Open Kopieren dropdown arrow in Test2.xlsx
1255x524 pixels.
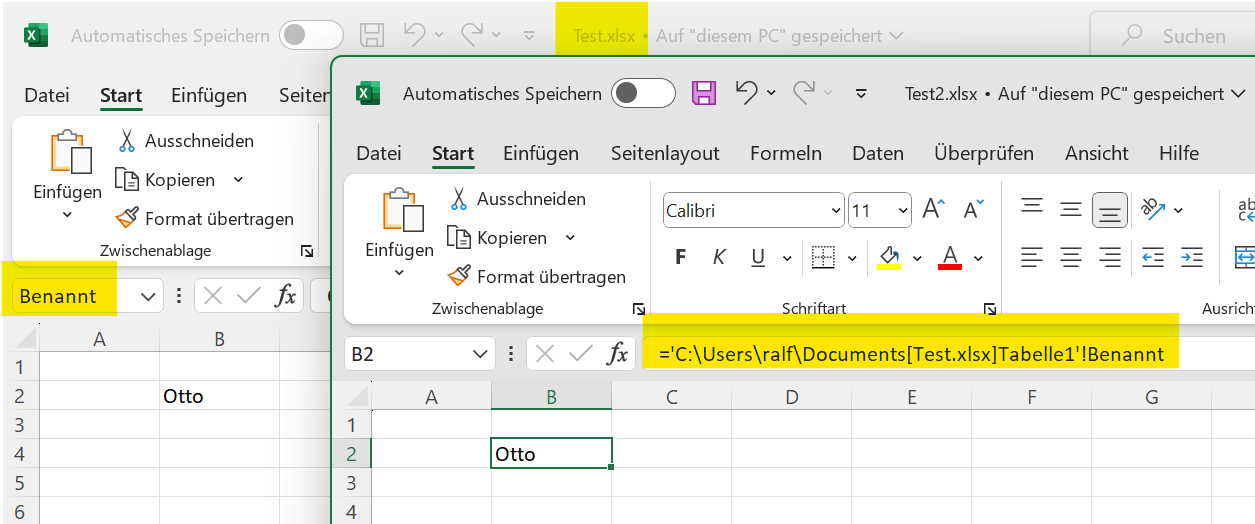[570, 238]
